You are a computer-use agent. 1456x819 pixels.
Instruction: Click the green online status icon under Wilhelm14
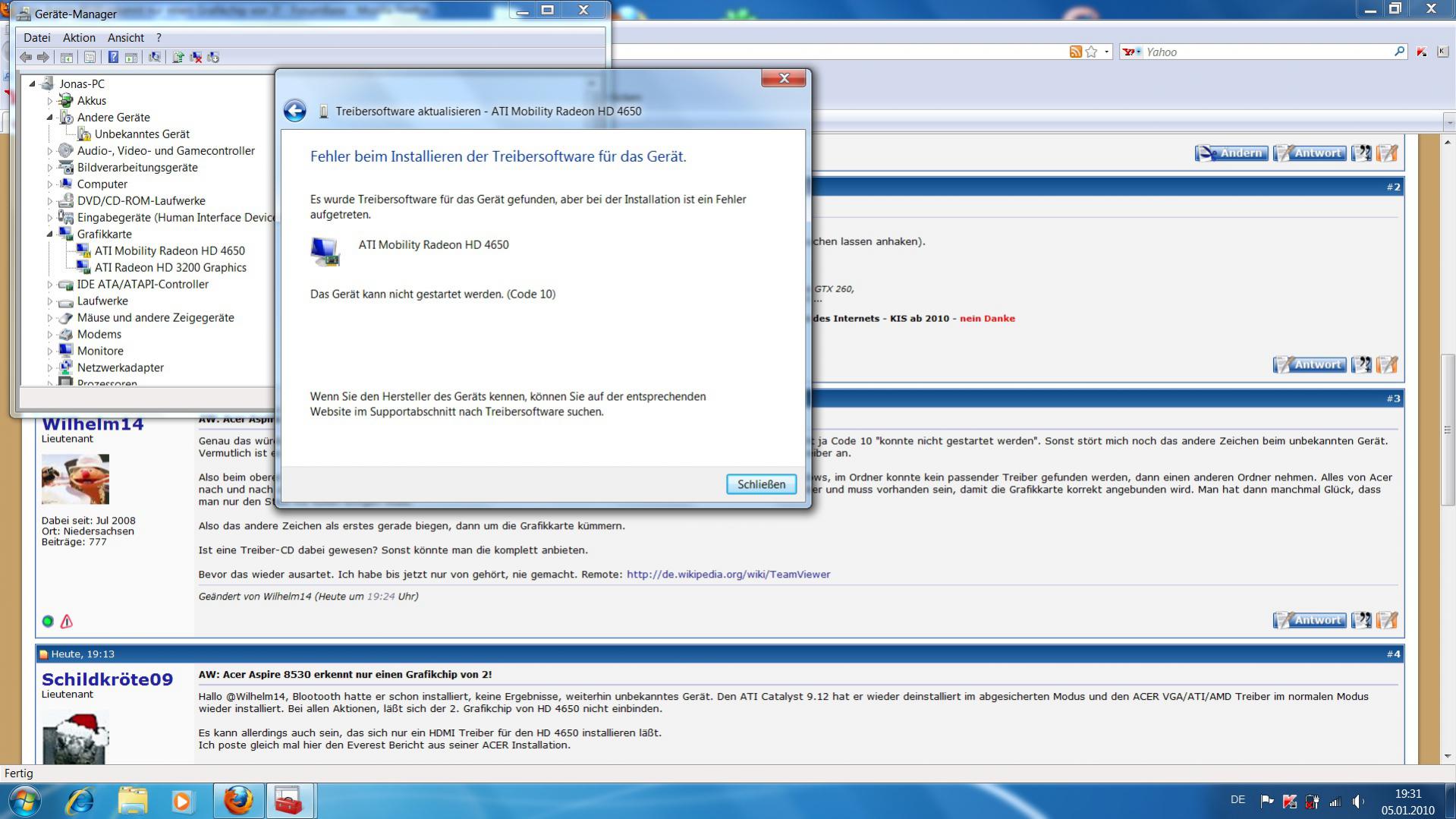(48, 622)
